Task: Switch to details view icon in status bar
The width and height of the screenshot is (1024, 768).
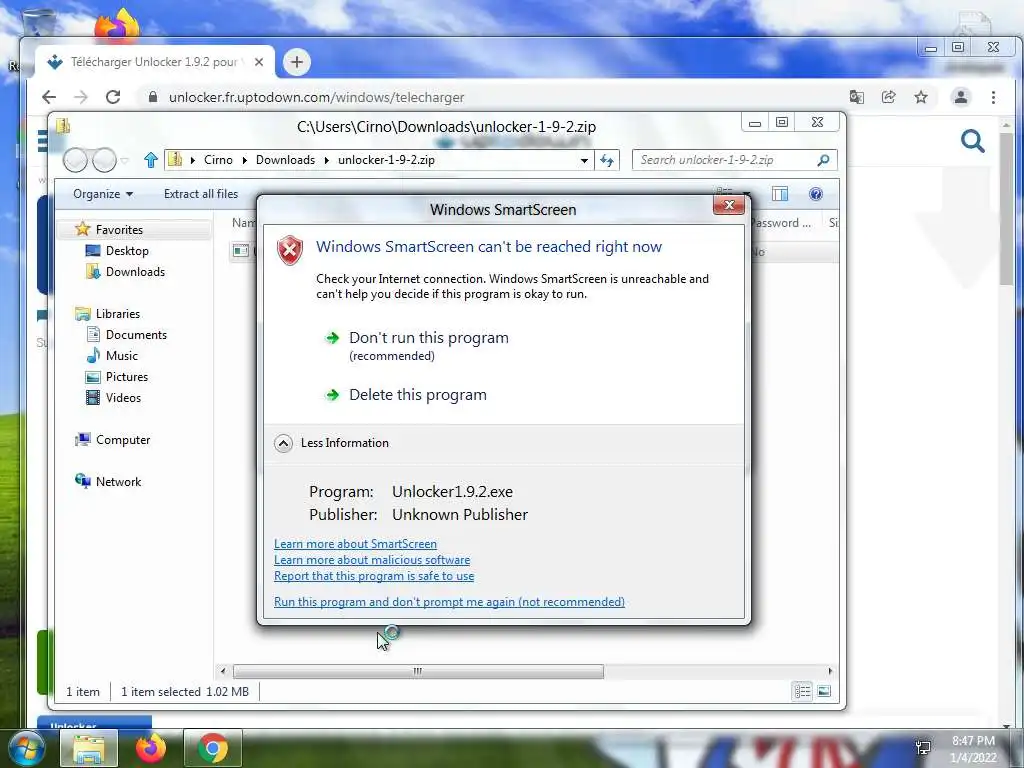Action: 802,691
